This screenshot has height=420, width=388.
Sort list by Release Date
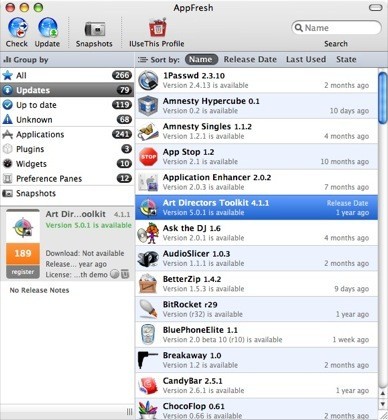click(250, 59)
